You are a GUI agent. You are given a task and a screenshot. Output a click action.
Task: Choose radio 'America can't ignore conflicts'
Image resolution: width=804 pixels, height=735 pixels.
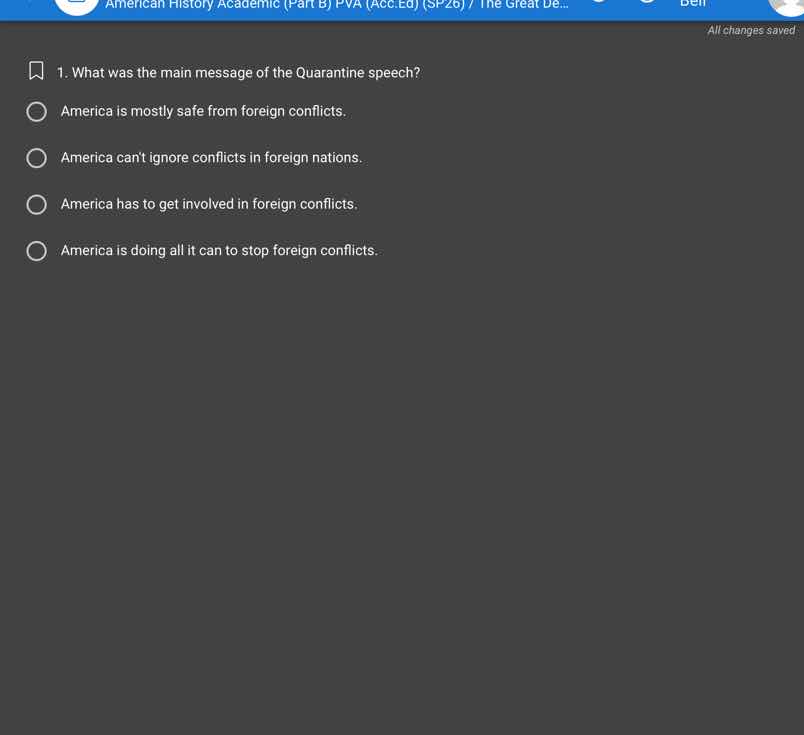click(37, 158)
